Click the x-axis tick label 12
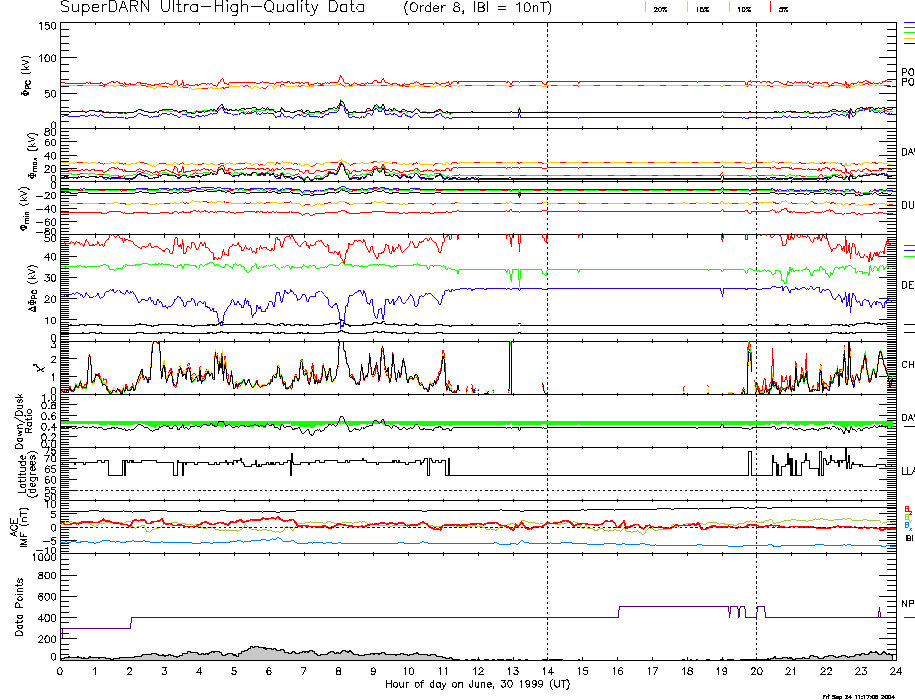 (478, 672)
